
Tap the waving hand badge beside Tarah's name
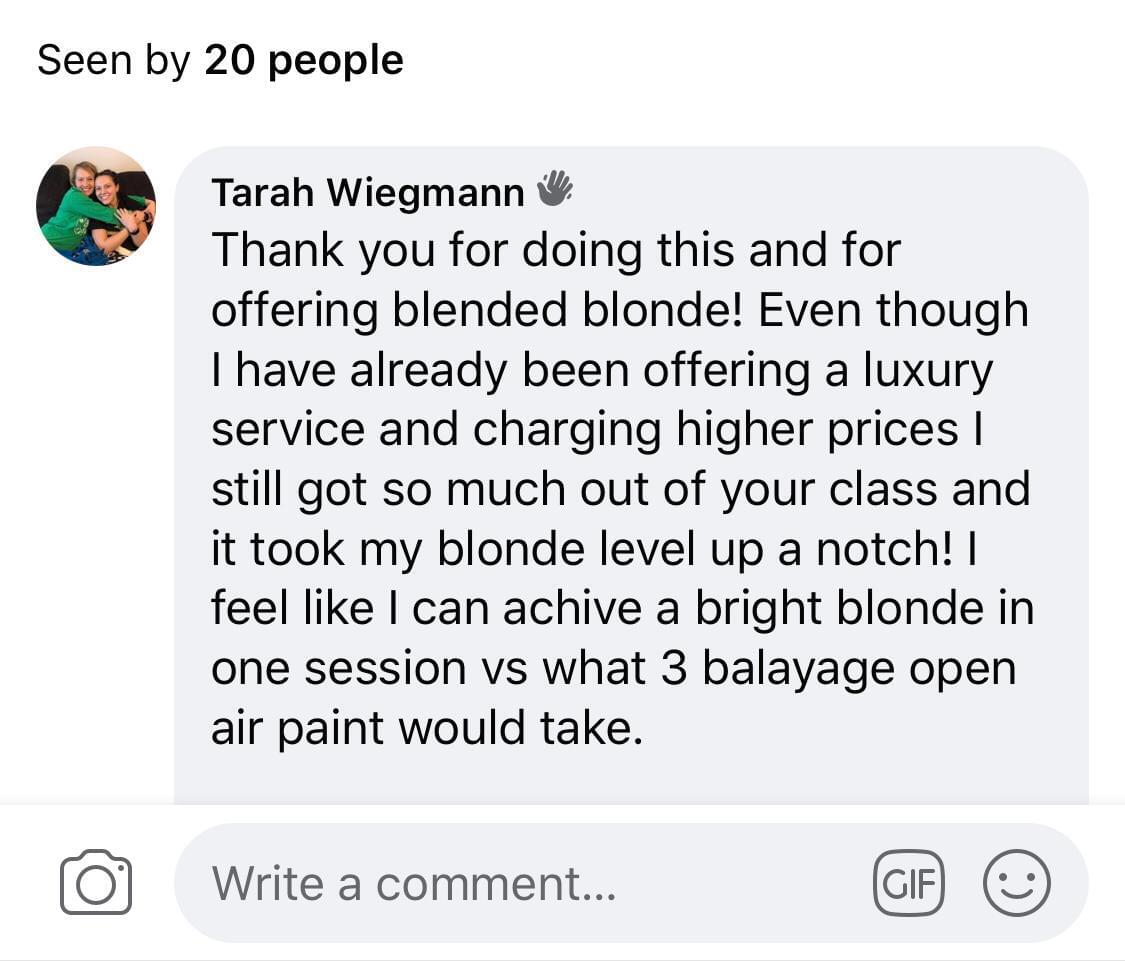[555, 188]
